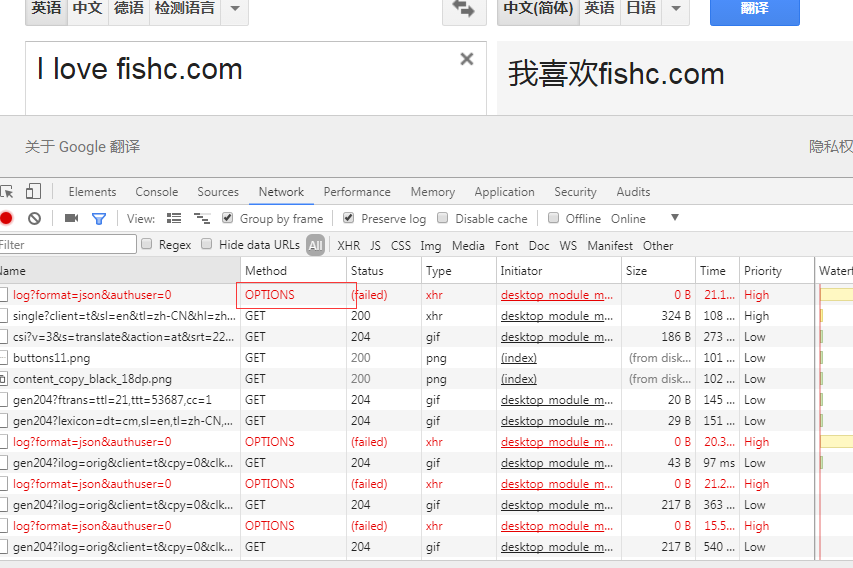The image size is (853, 568).
Task: Open the 关于 Google 翻译 link
Action: 83,147
